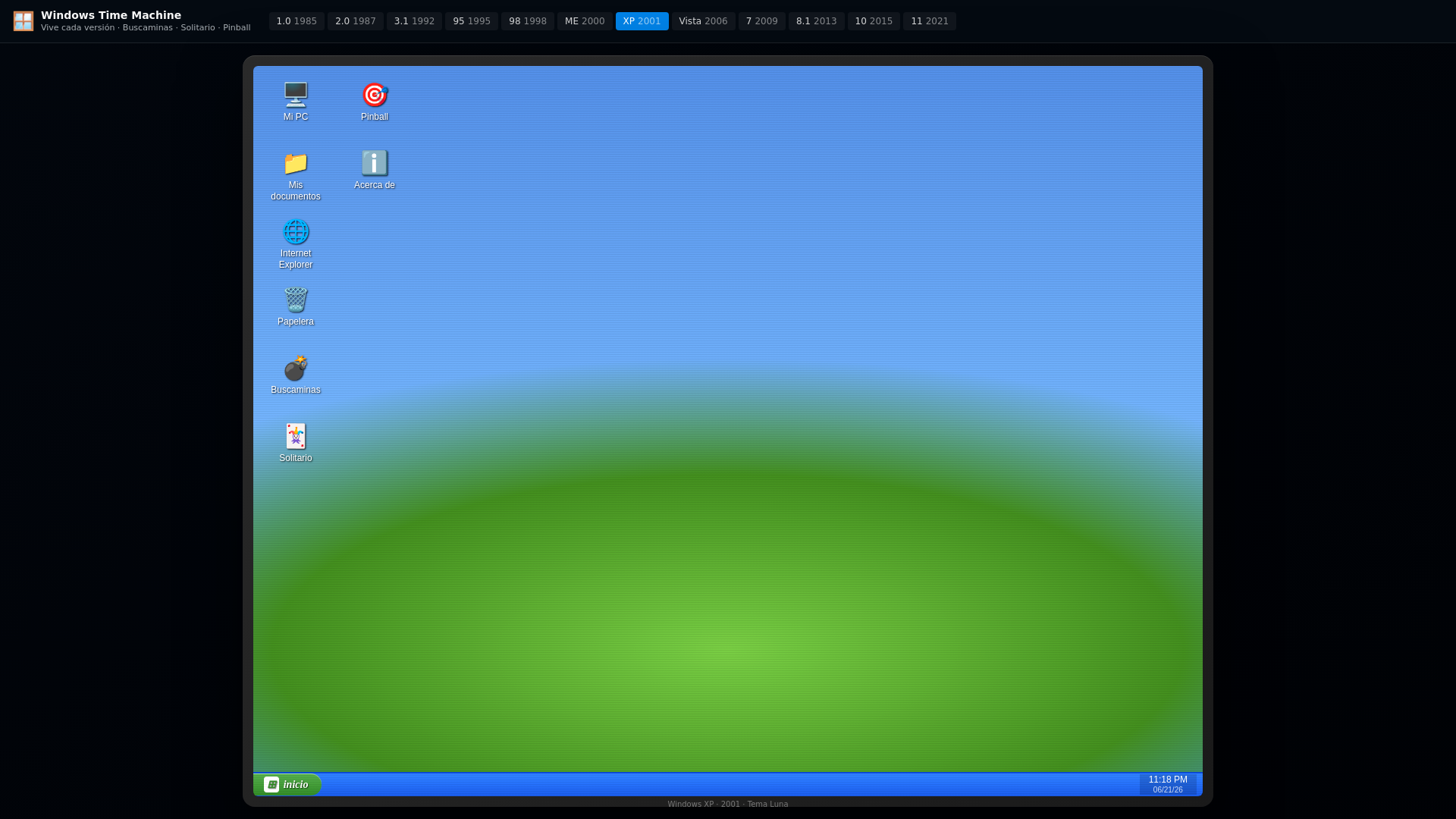The width and height of the screenshot is (1456, 819).
Task: Switch to the 2.0 1987 version tab
Action: pos(356,21)
